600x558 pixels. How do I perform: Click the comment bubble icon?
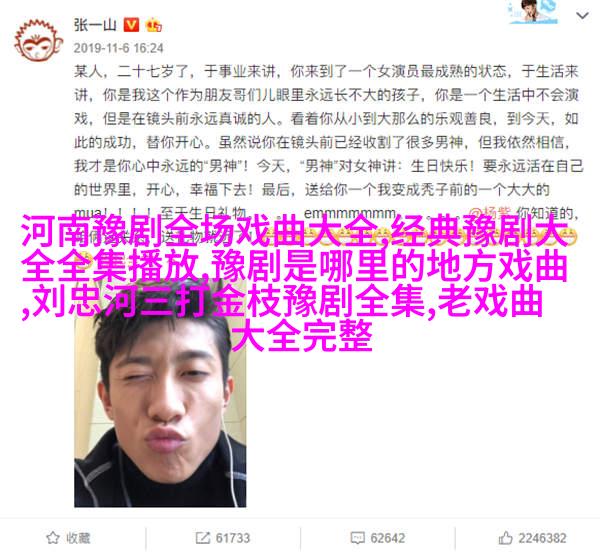(x=357, y=538)
